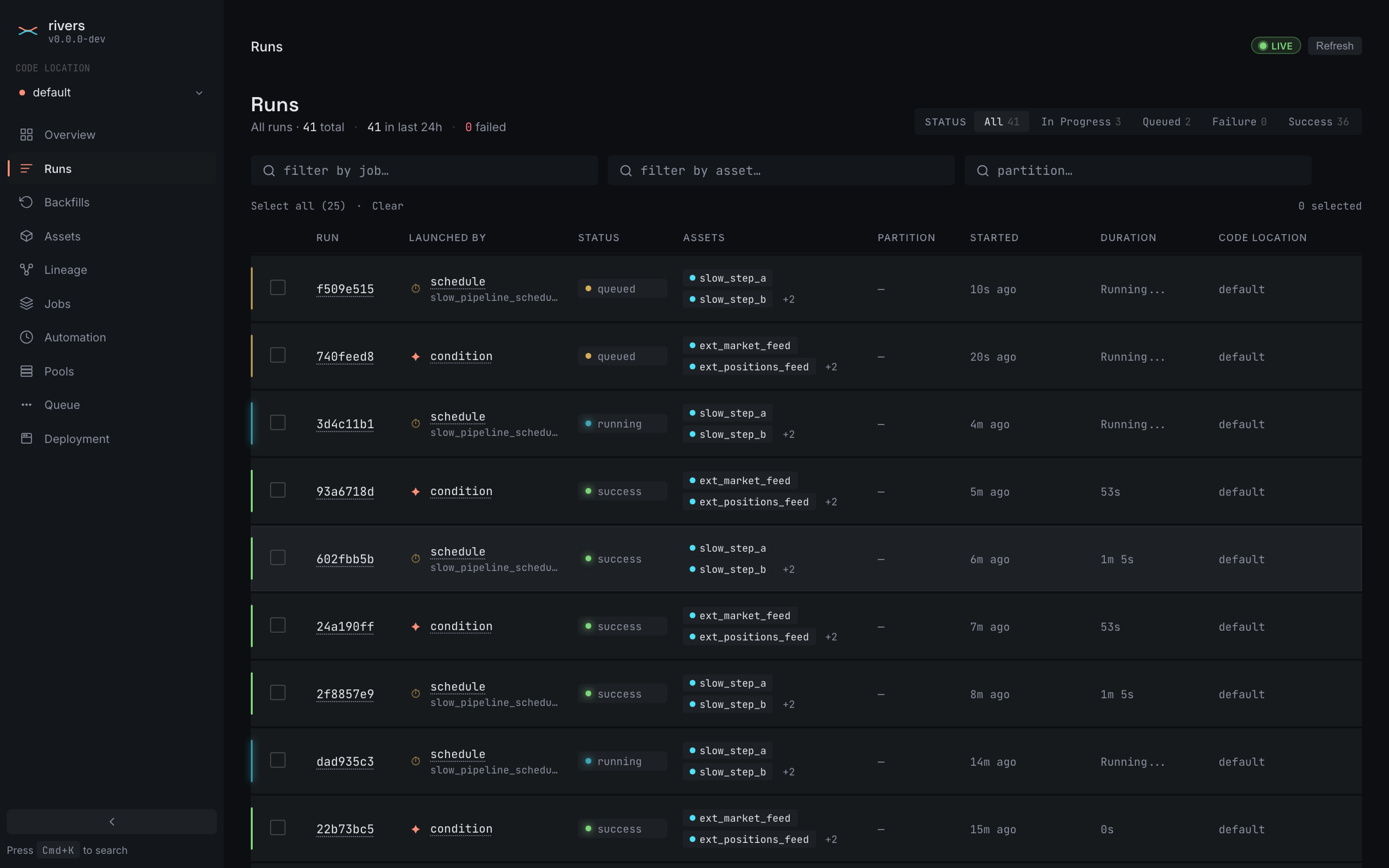Click search icon in filter by job field
The height and width of the screenshot is (868, 1389).
pyautogui.click(x=269, y=170)
